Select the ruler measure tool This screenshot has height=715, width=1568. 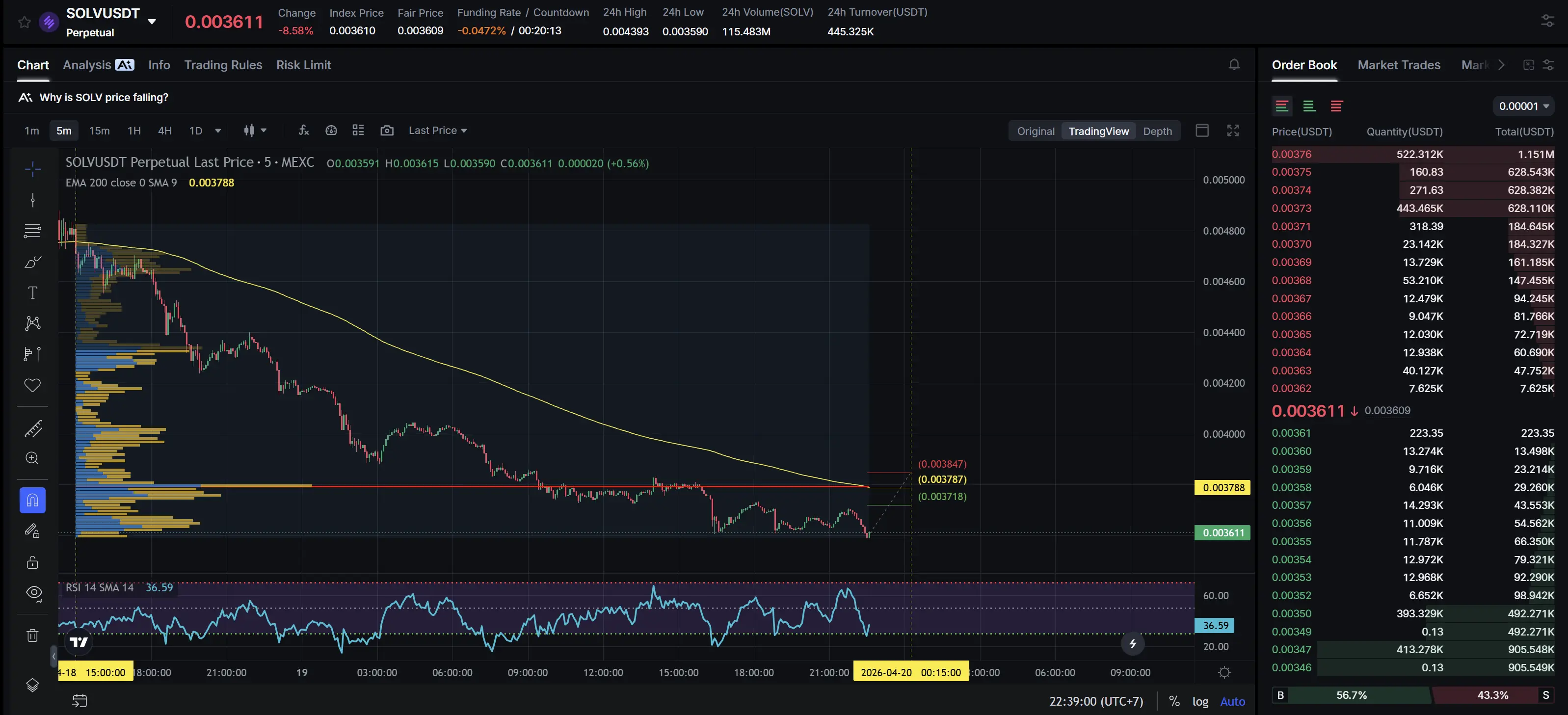(x=33, y=428)
